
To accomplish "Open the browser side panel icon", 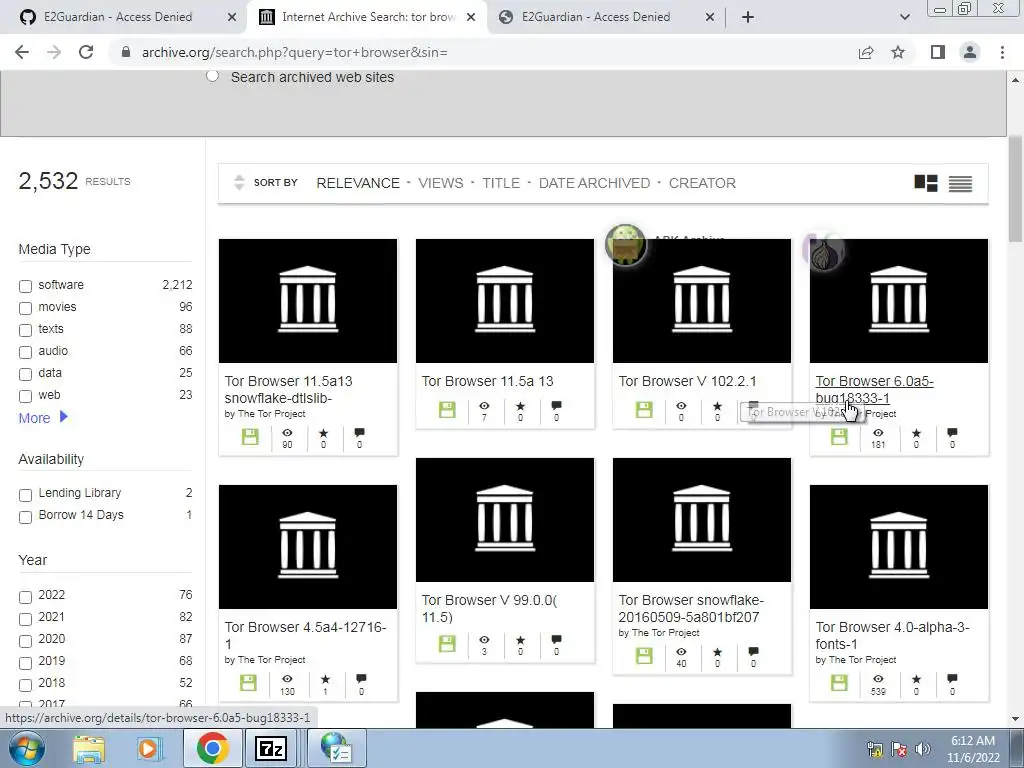I will click(x=938, y=52).
